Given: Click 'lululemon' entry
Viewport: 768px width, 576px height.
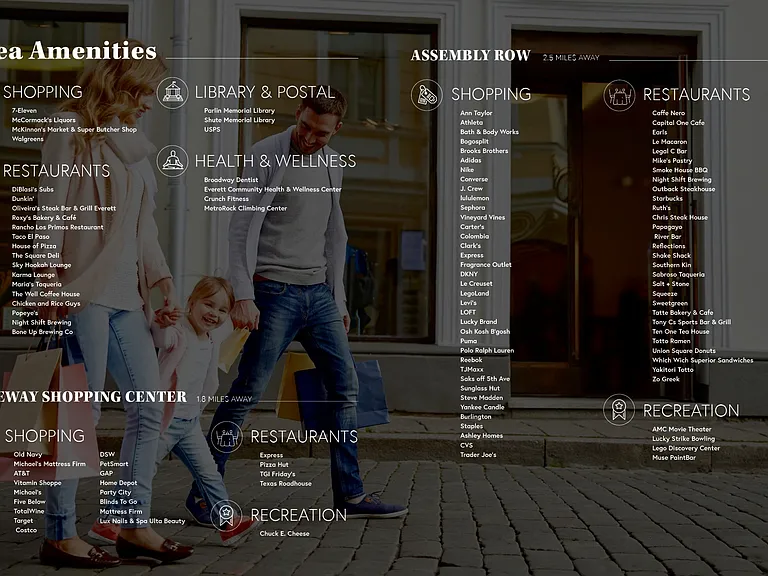Looking at the screenshot, I should pyautogui.click(x=475, y=198).
